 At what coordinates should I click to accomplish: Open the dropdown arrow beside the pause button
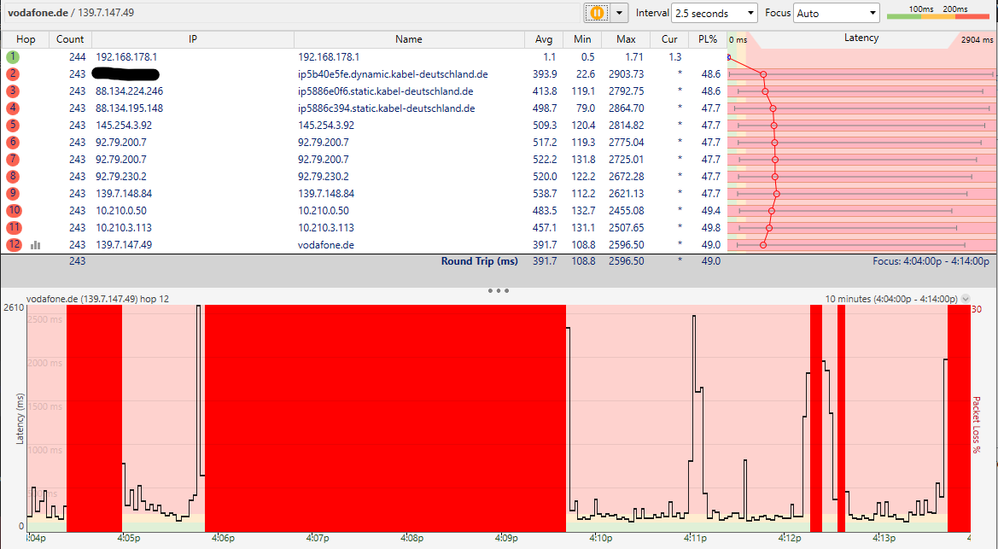619,13
